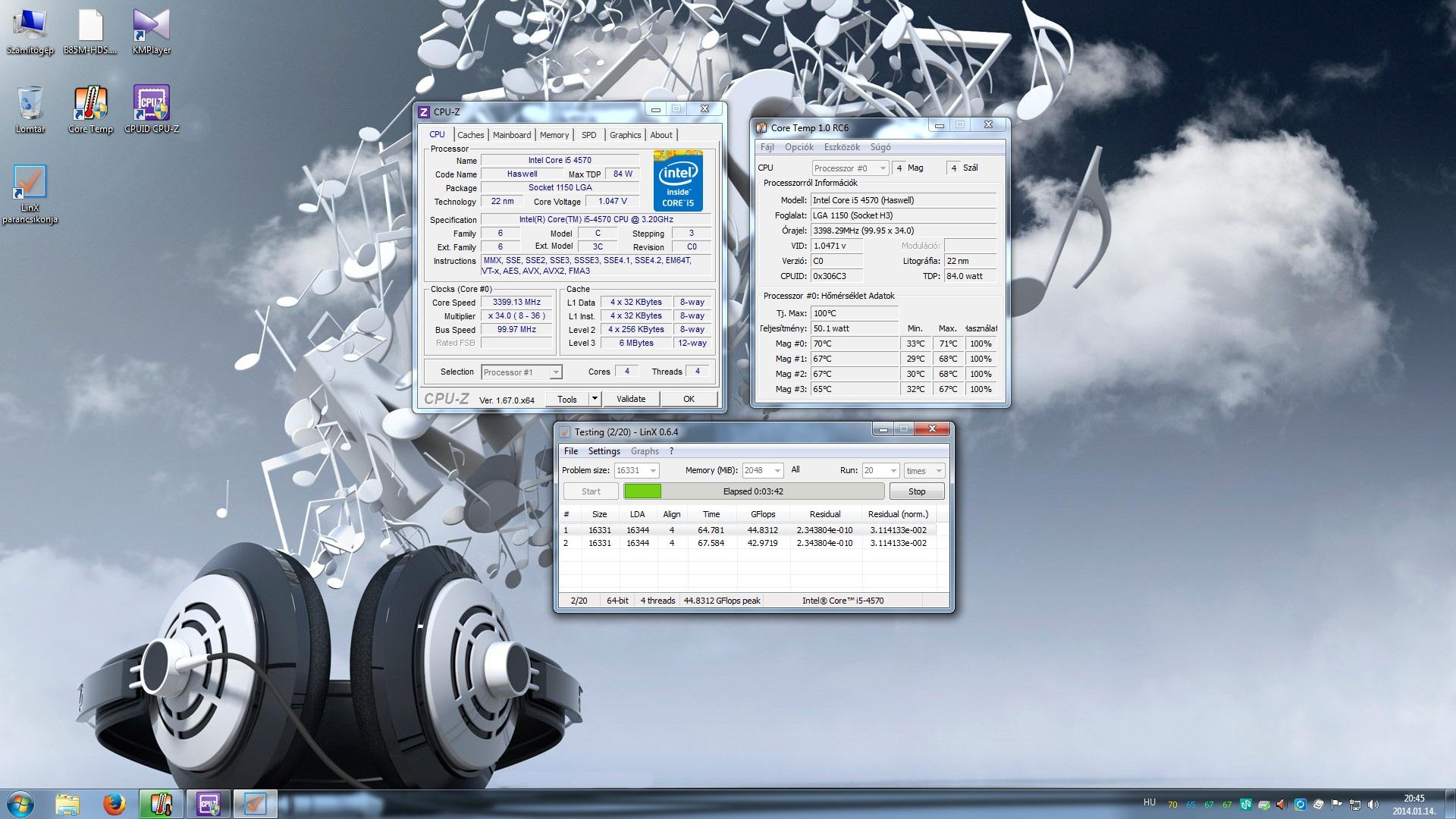Click Windows Start orb
Screen dimensions: 1456x819
tap(20, 803)
